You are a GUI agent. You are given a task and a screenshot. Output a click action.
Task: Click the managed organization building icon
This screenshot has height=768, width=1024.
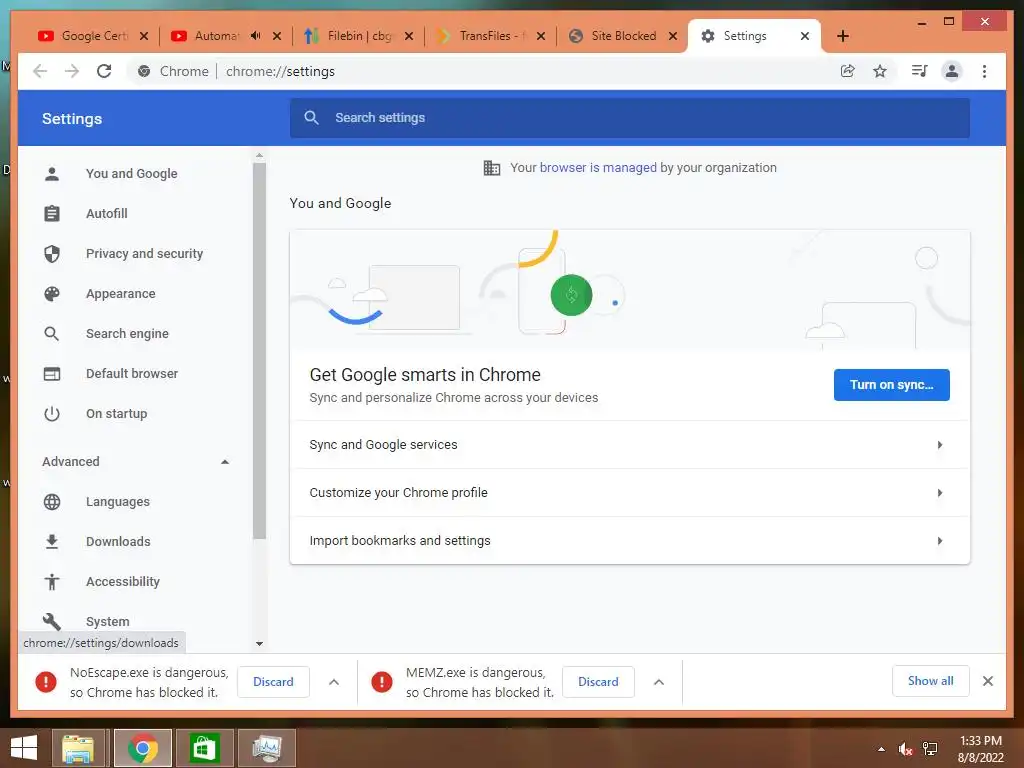[x=492, y=168]
